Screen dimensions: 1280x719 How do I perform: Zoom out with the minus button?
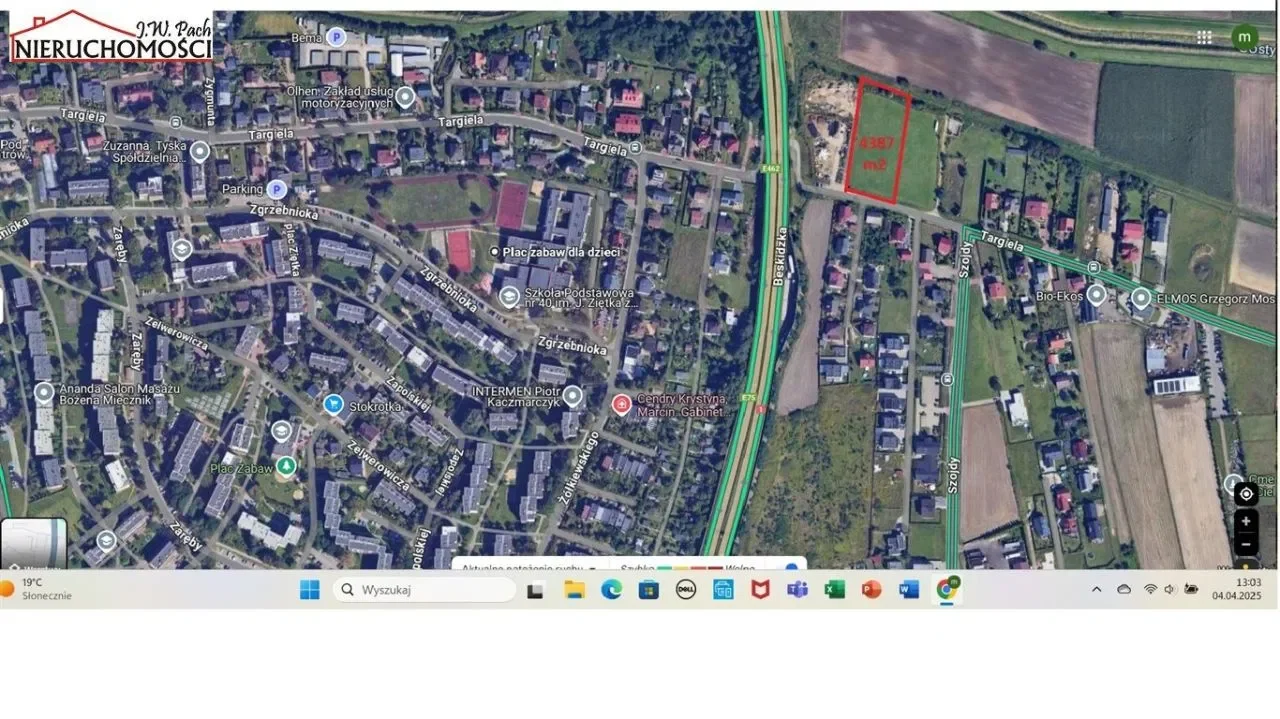coord(1245,545)
